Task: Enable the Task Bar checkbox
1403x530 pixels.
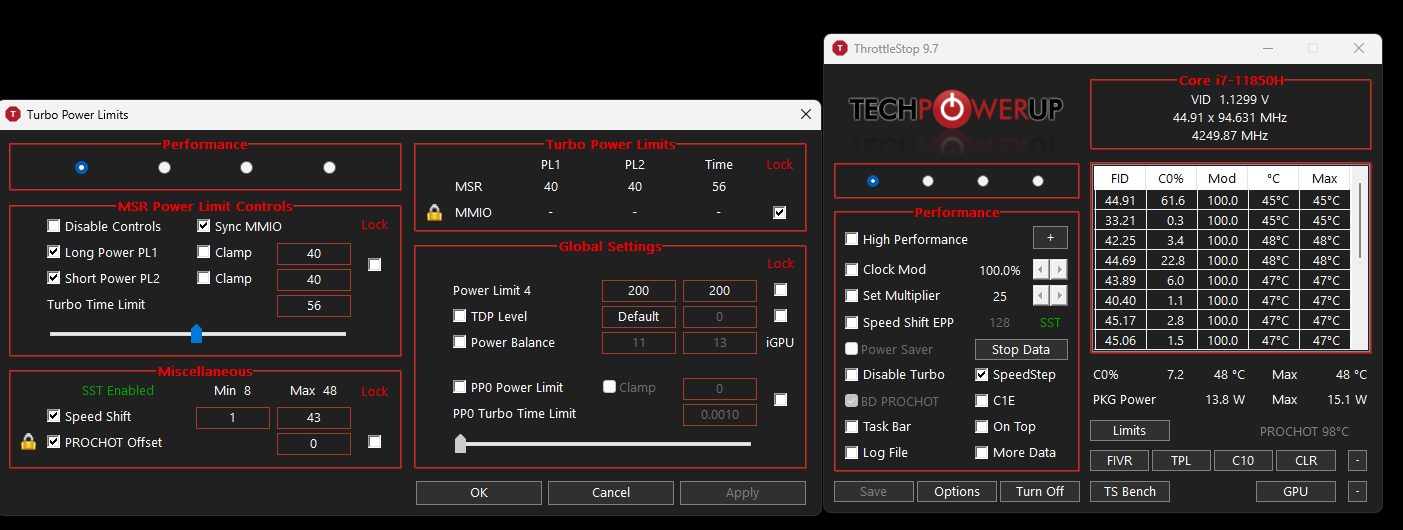Action: tap(852, 427)
